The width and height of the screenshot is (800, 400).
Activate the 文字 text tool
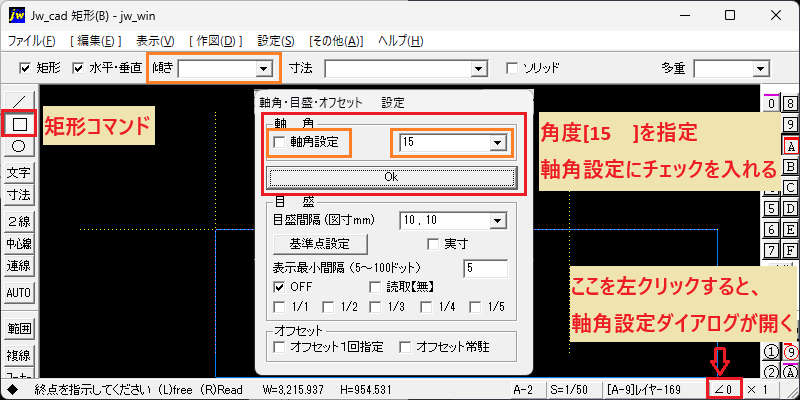coord(19,173)
